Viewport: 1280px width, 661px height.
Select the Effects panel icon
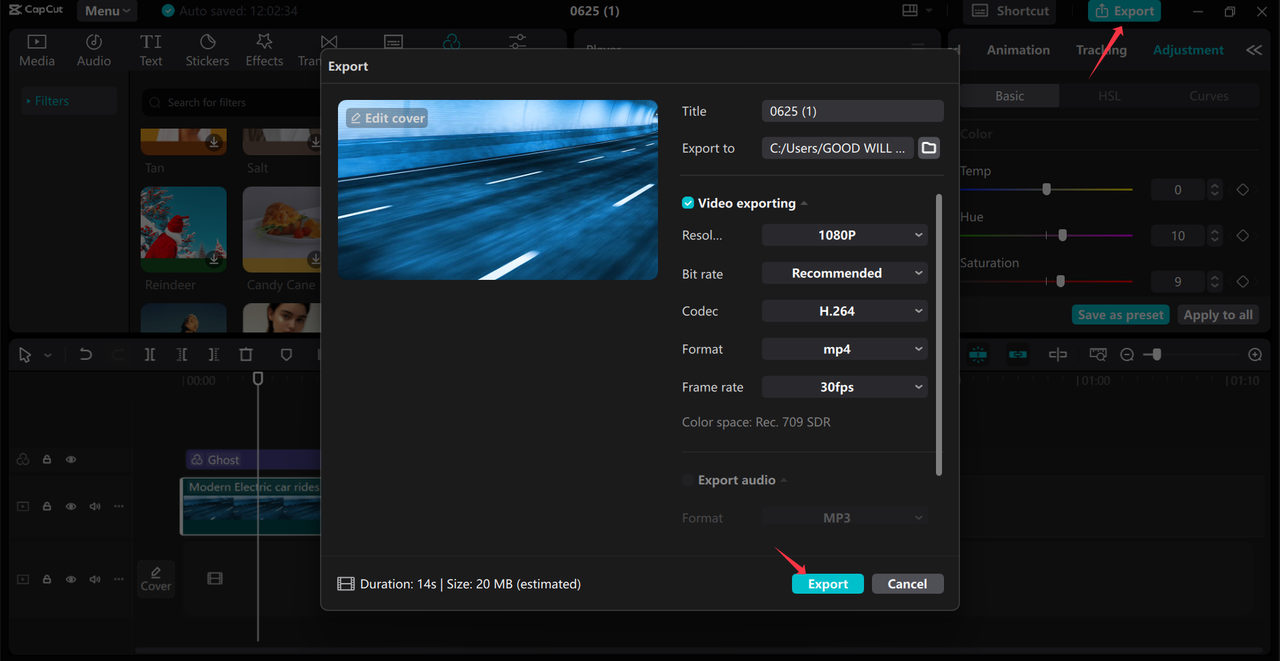tap(264, 48)
